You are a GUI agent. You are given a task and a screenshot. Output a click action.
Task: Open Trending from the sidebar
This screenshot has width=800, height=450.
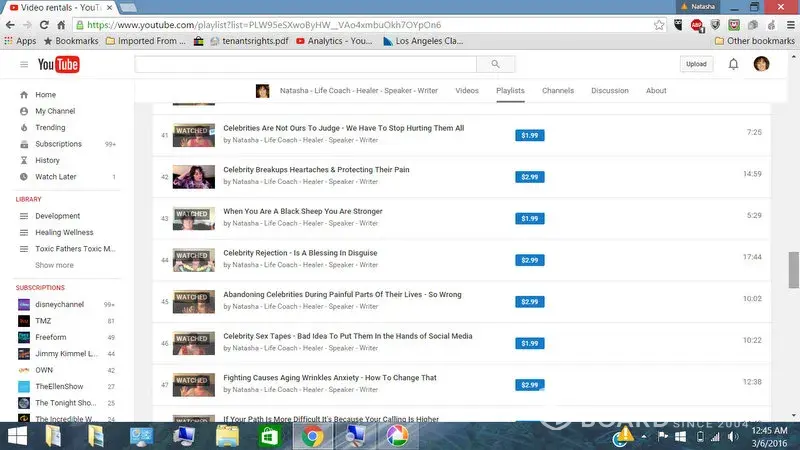(50, 128)
